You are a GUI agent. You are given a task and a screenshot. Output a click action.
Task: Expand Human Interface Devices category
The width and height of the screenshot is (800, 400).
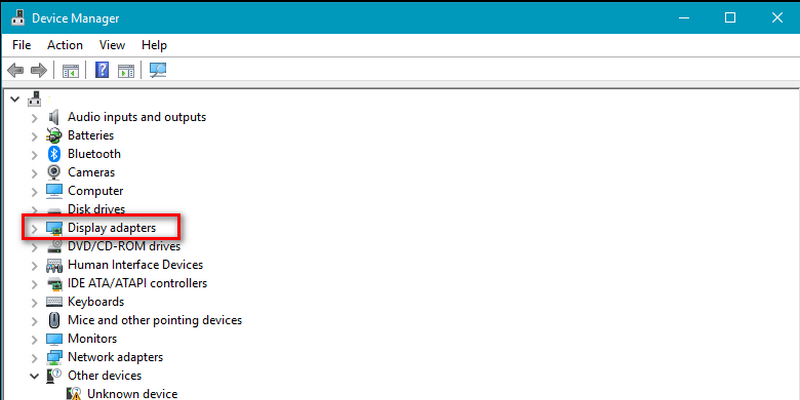(x=34, y=266)
